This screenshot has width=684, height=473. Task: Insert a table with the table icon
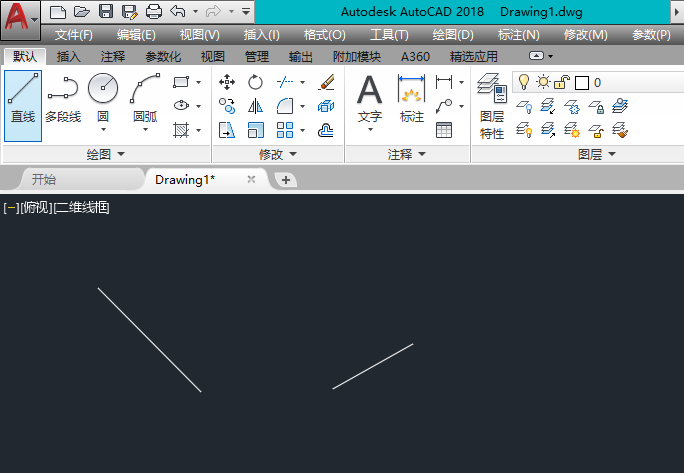pos(444,130)
